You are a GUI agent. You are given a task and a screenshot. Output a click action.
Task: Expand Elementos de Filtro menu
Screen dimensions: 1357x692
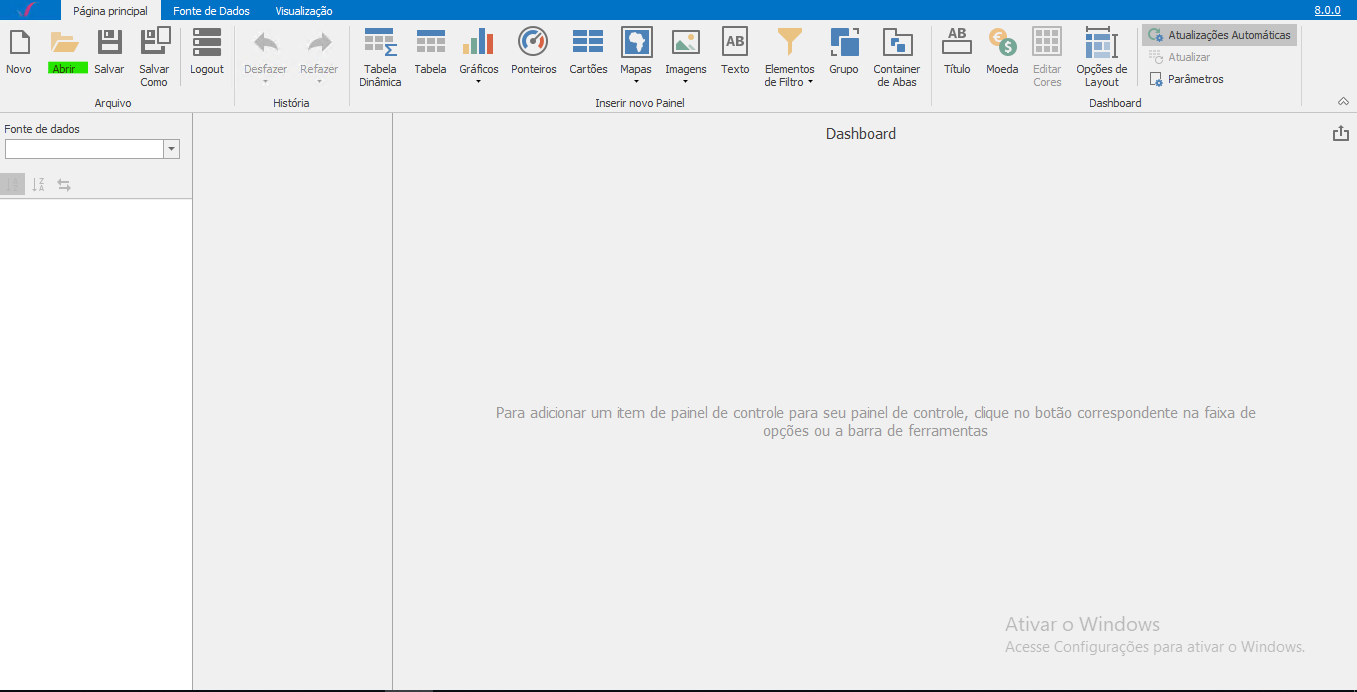pos(789,57)
